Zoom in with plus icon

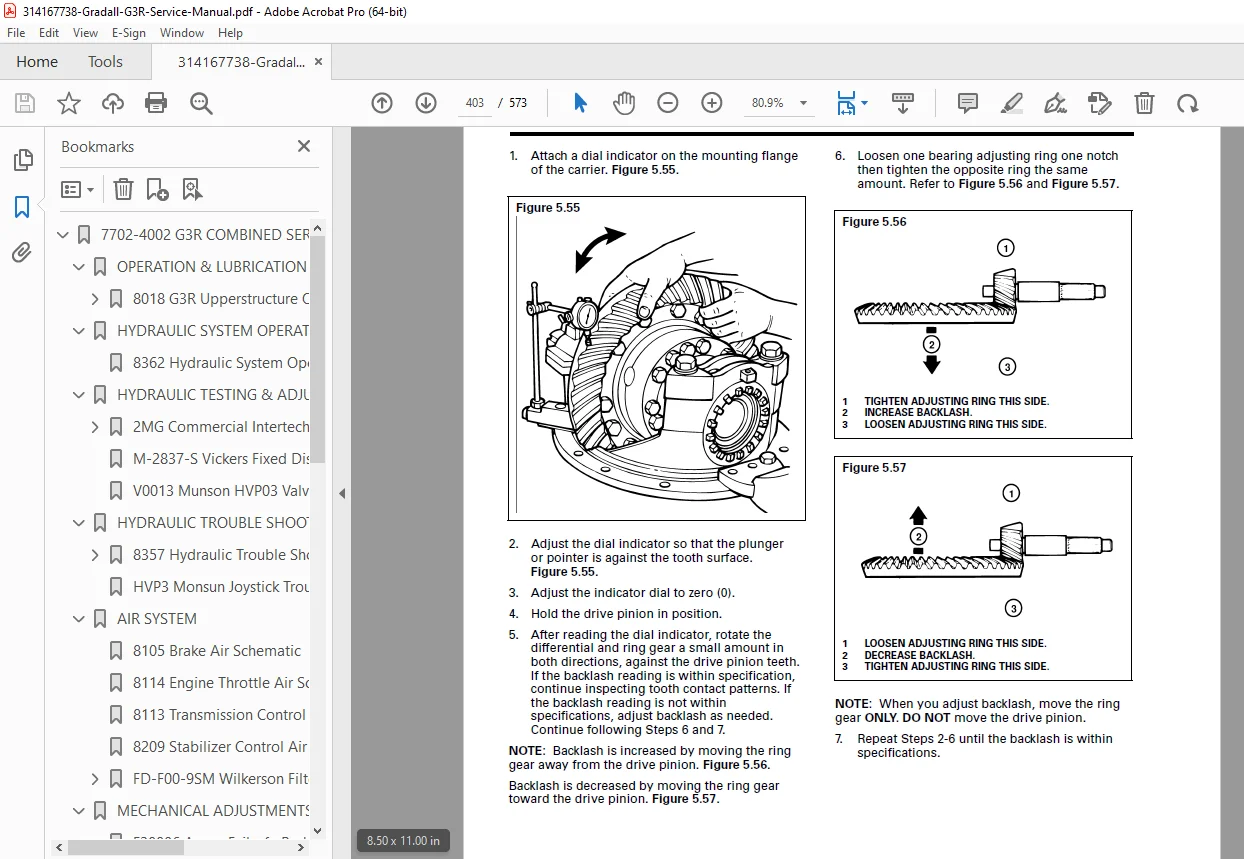pos(712,103)
